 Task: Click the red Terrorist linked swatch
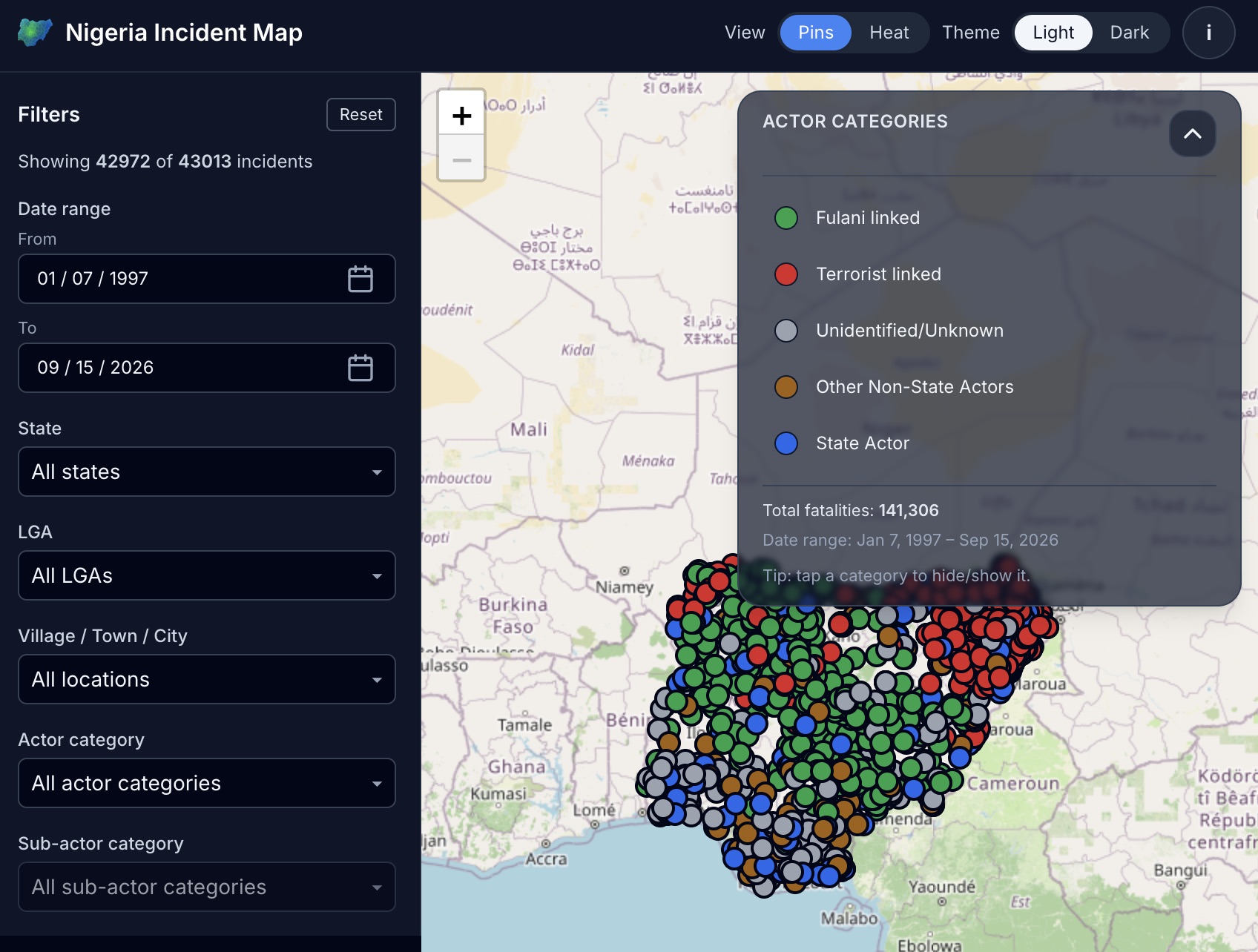point(786,274)
